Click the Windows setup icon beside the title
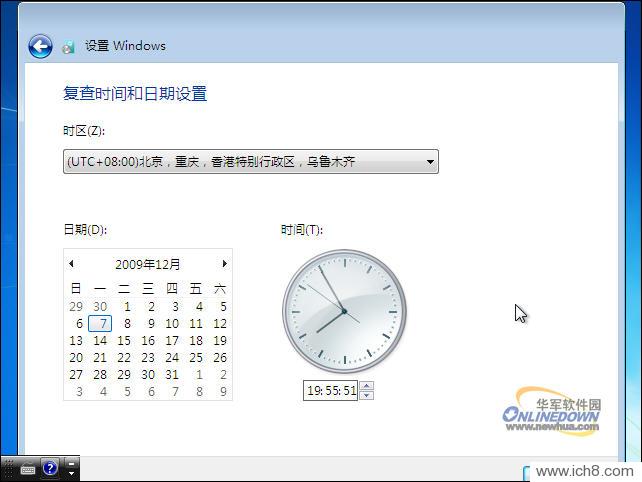 68,47
